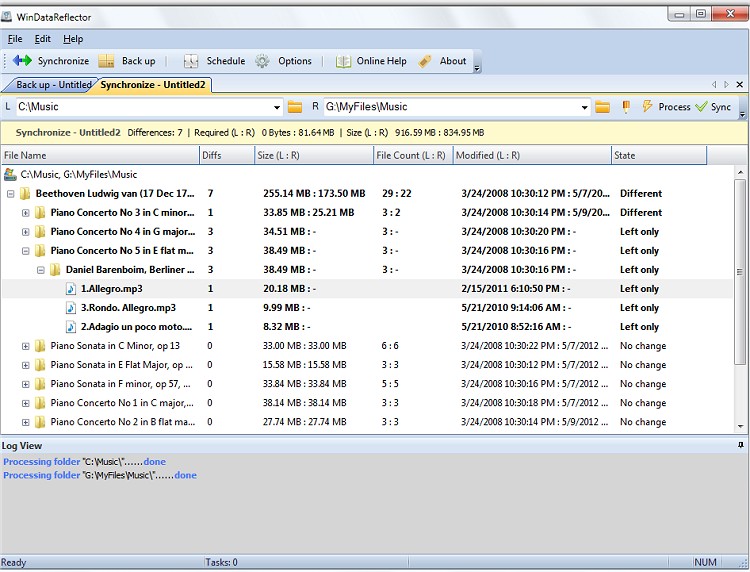Viewport: 750px width, 572px height.
Task: Click the Back up toolbar icon
Action: tap(106, 61)
